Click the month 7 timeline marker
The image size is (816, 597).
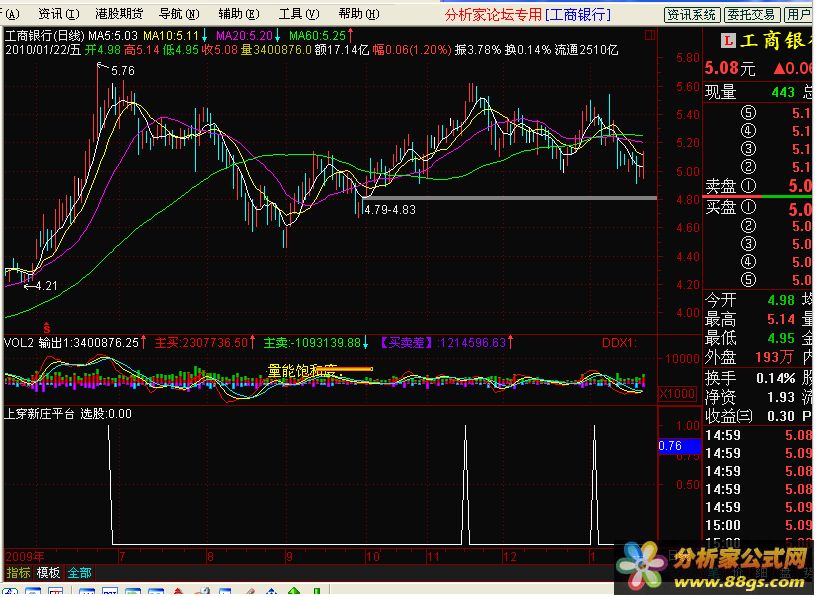tap(122, 557)
